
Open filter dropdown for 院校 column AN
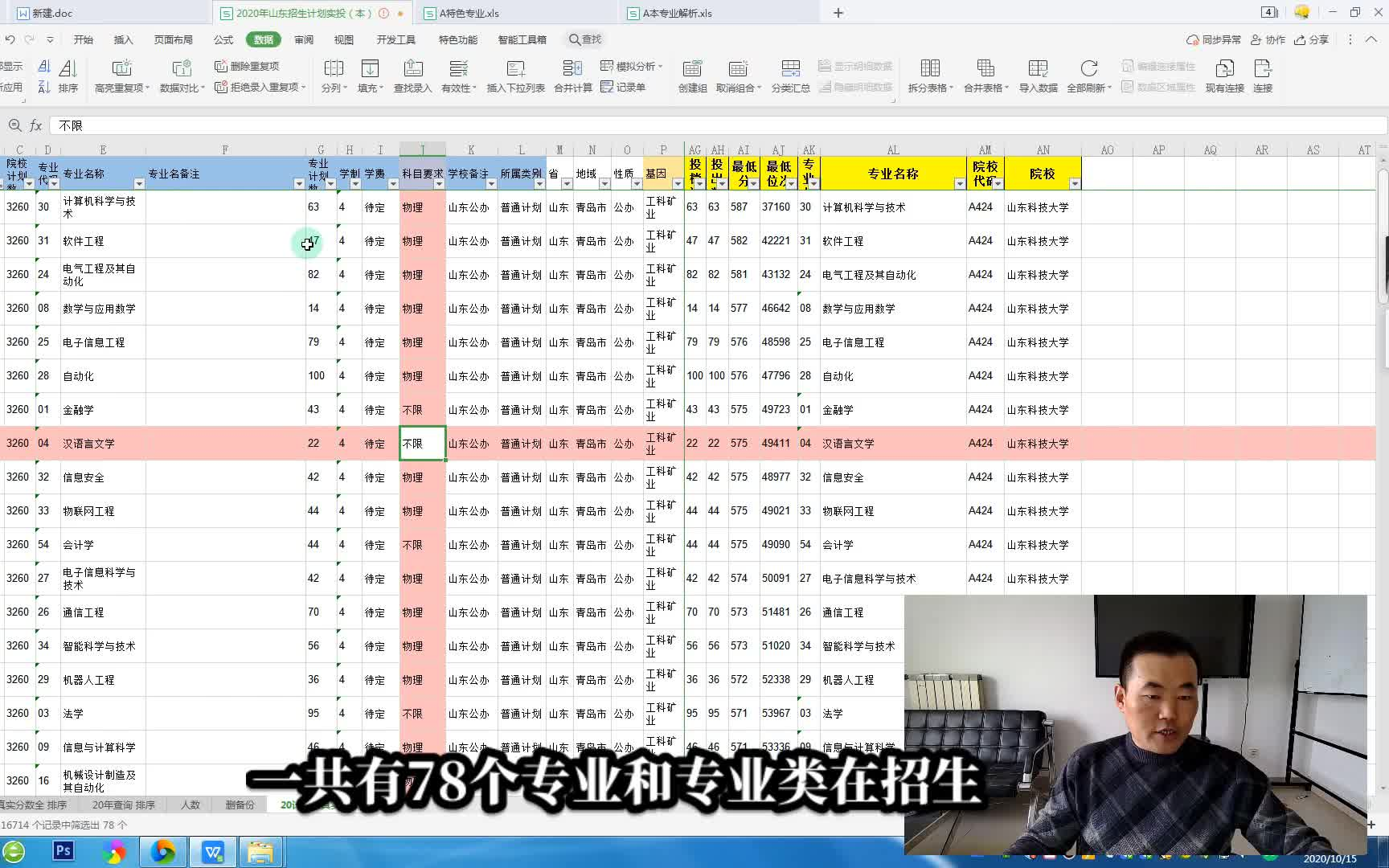point(1074,184)
